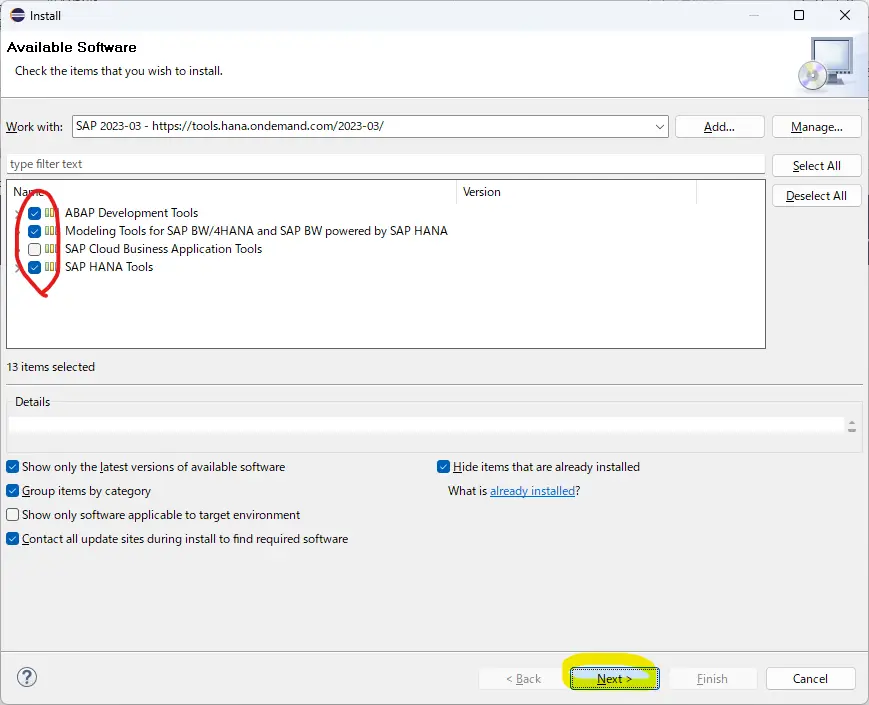Click Select All button
The height and width of the screenshot is (705, 869).
[x=816, y=166]
